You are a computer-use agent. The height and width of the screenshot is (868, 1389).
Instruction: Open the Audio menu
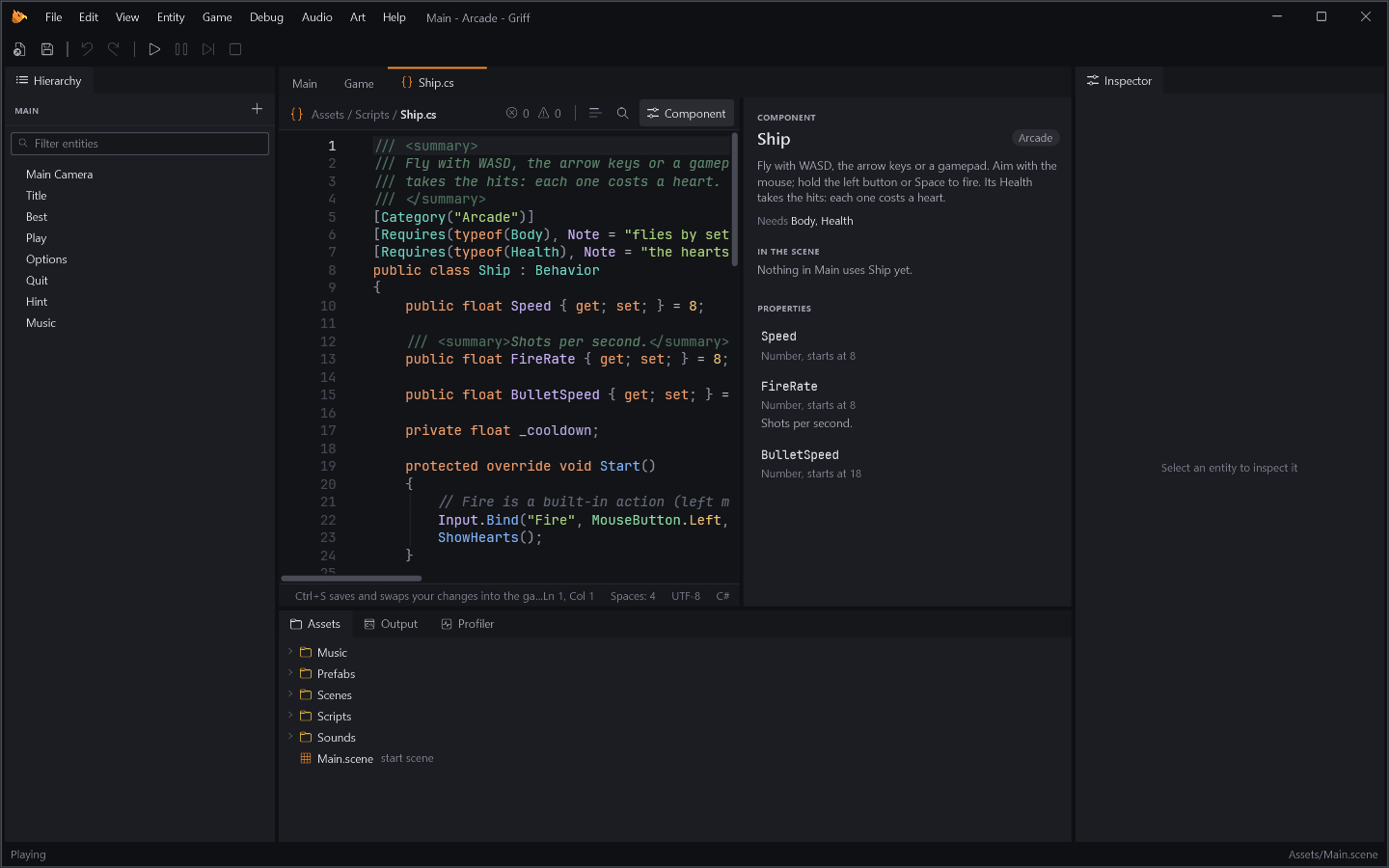(316, 17)
